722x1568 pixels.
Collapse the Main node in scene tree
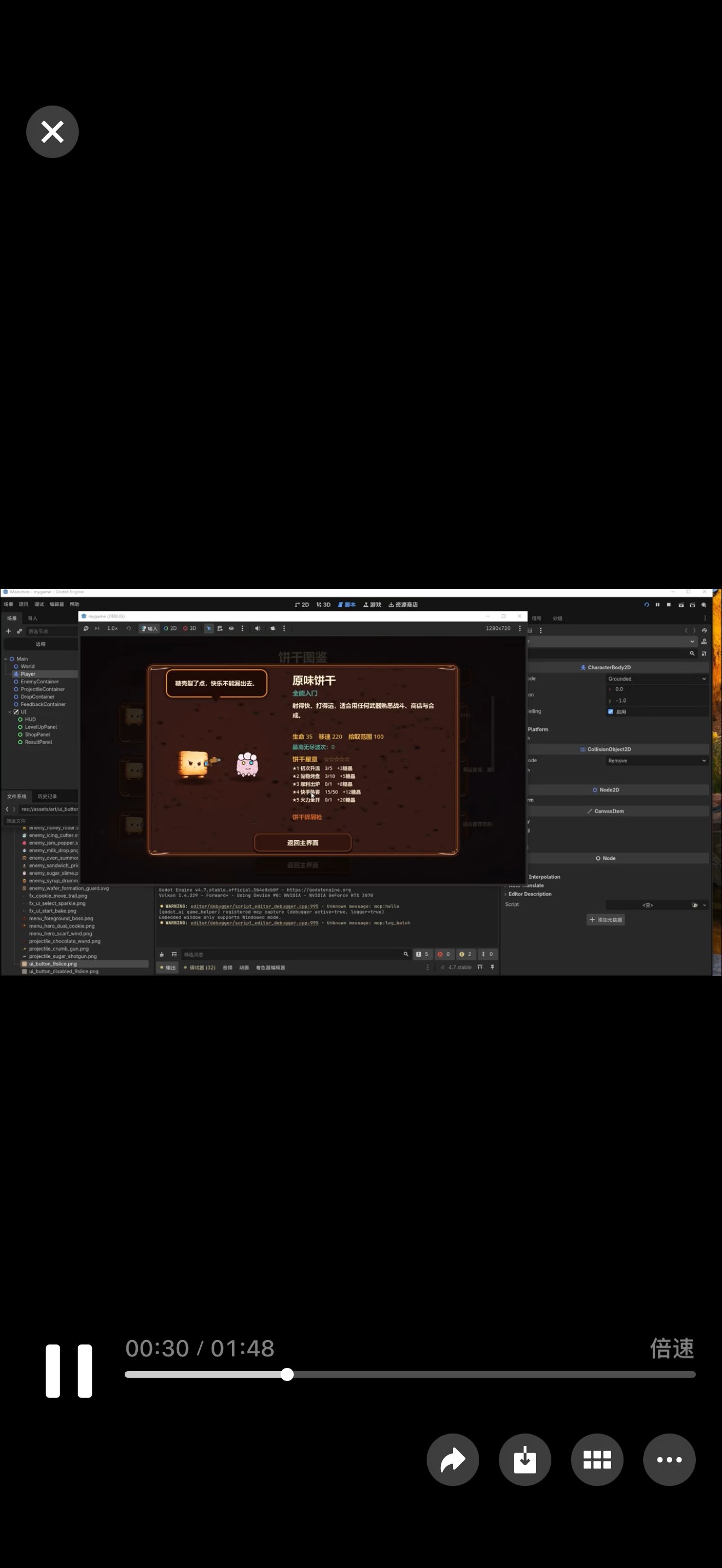[5, 659]
